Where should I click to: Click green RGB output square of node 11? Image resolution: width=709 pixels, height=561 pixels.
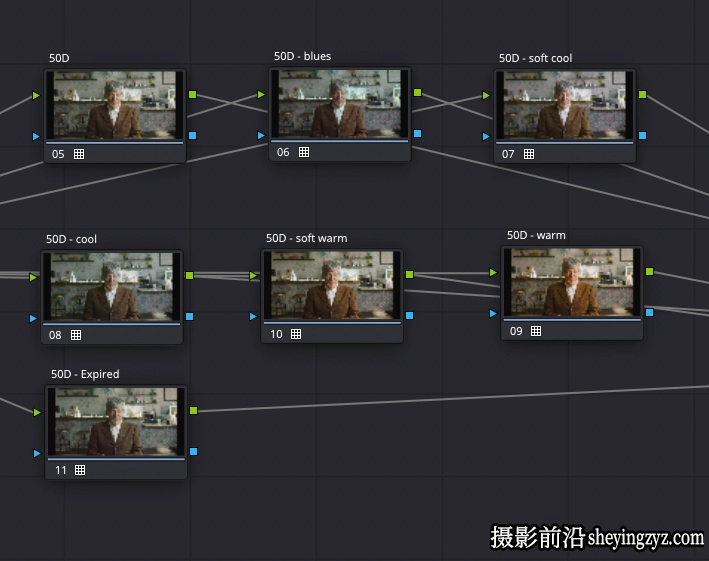(x=194, y=410)
